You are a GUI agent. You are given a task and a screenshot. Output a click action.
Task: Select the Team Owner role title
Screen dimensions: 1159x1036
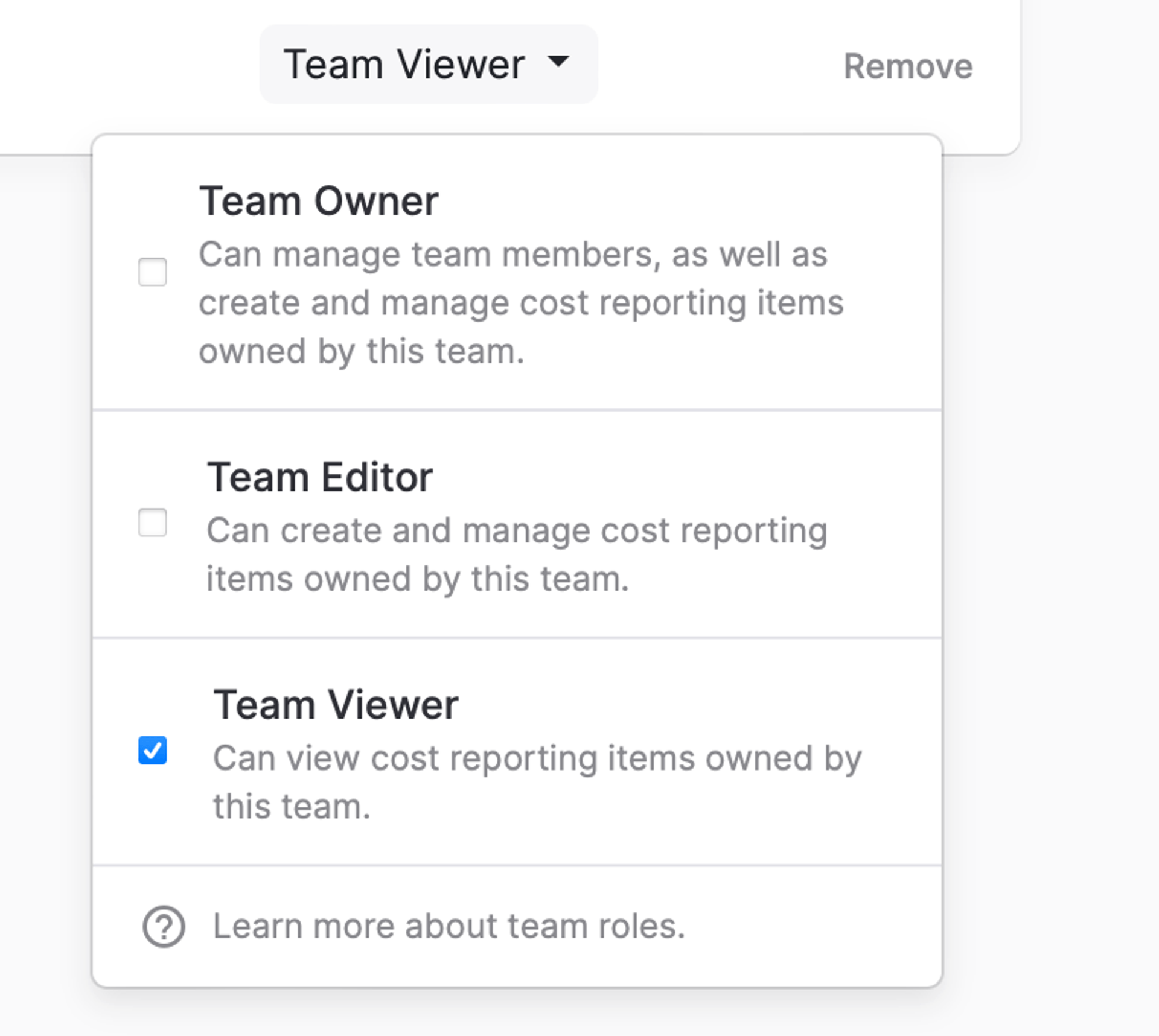tap(319, 201)
